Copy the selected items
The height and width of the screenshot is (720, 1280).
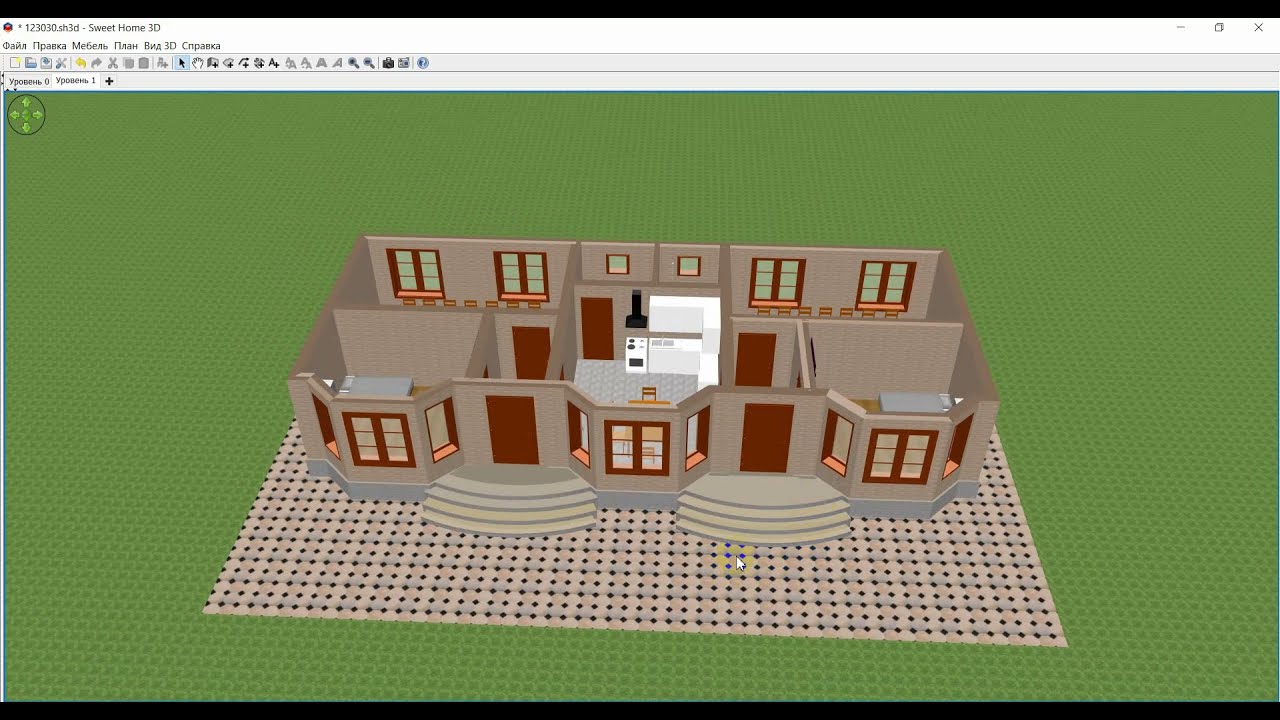(128, 63)
